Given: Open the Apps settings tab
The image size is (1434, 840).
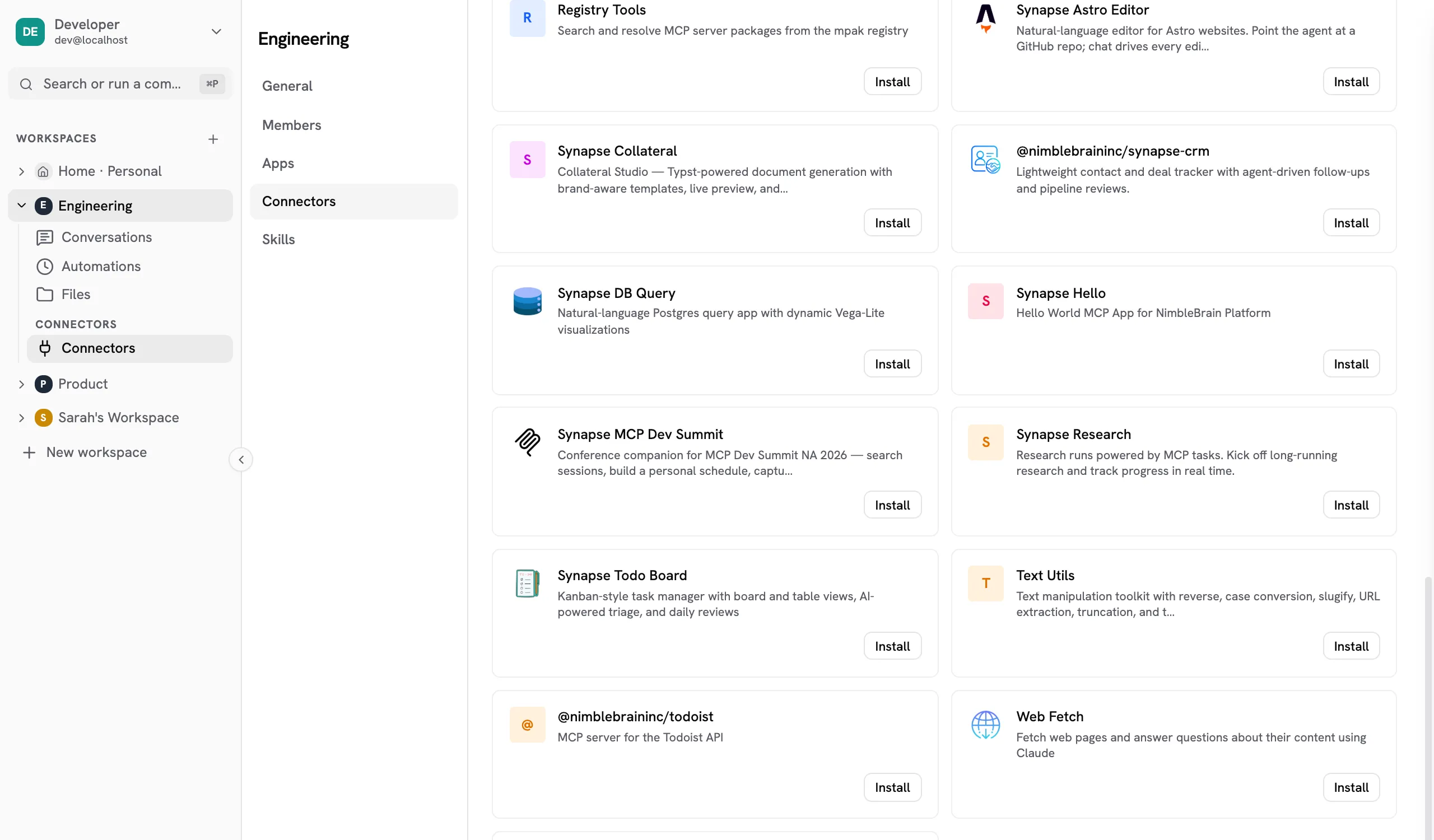Looking at the screenshot, I should [x=353, y=163].
